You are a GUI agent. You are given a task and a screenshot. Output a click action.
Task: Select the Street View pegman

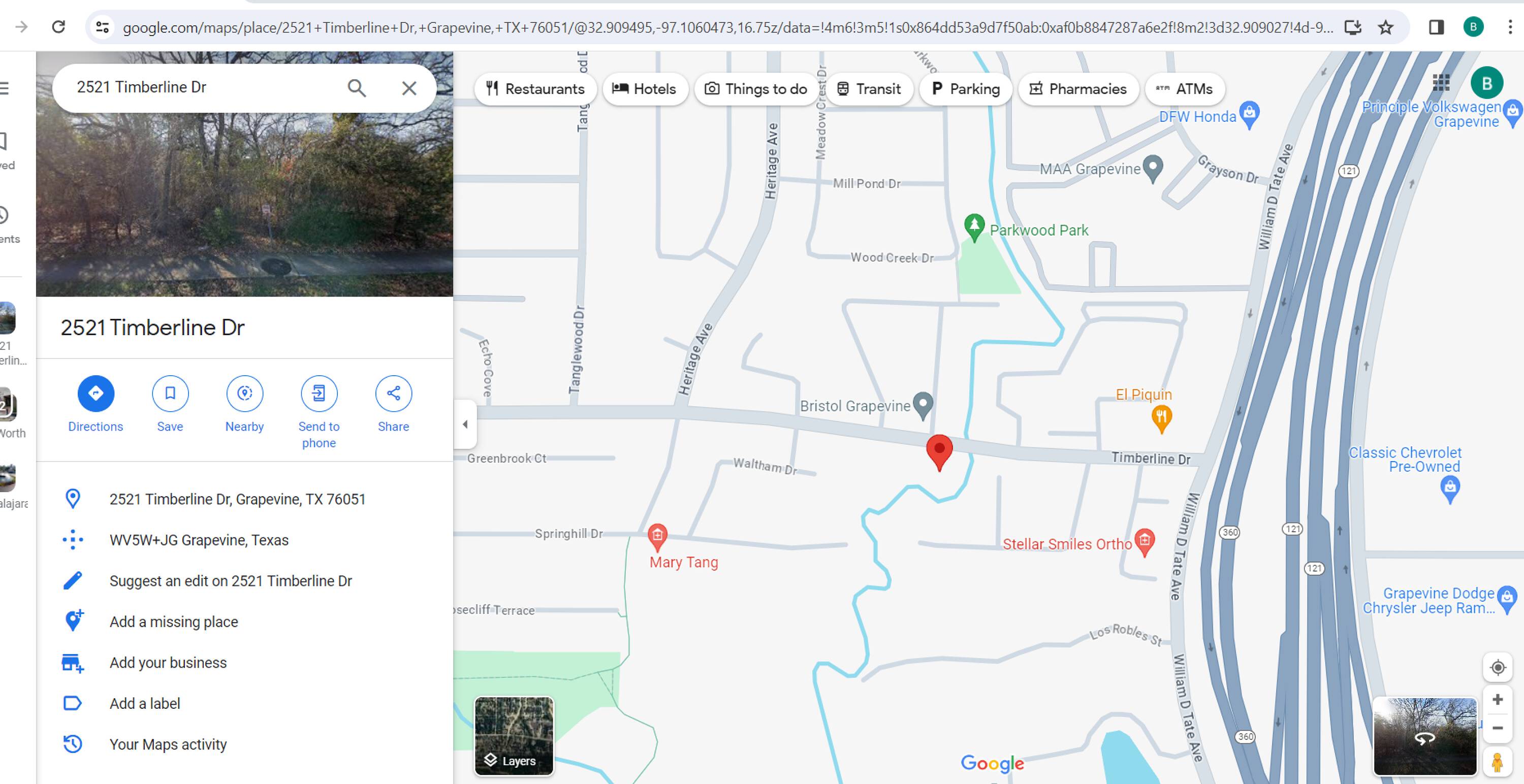[x=1498, y=763]
